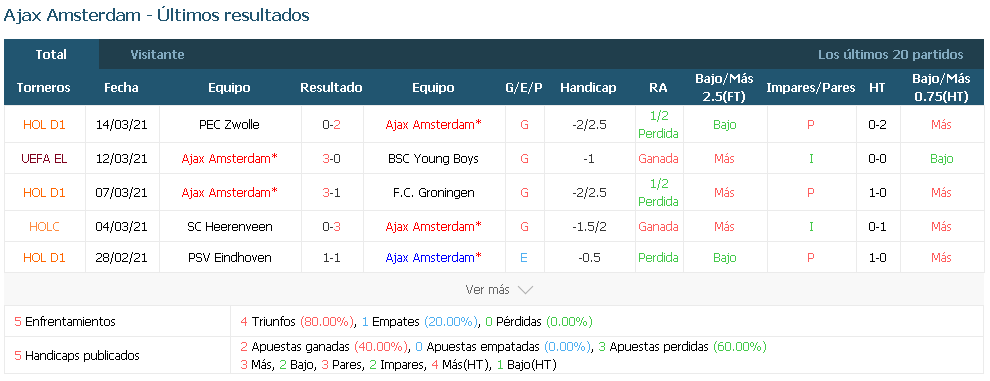Click the Bajo/Más 2.5(FT) column header
The image size is (990, 381).
tap(724, 88)
